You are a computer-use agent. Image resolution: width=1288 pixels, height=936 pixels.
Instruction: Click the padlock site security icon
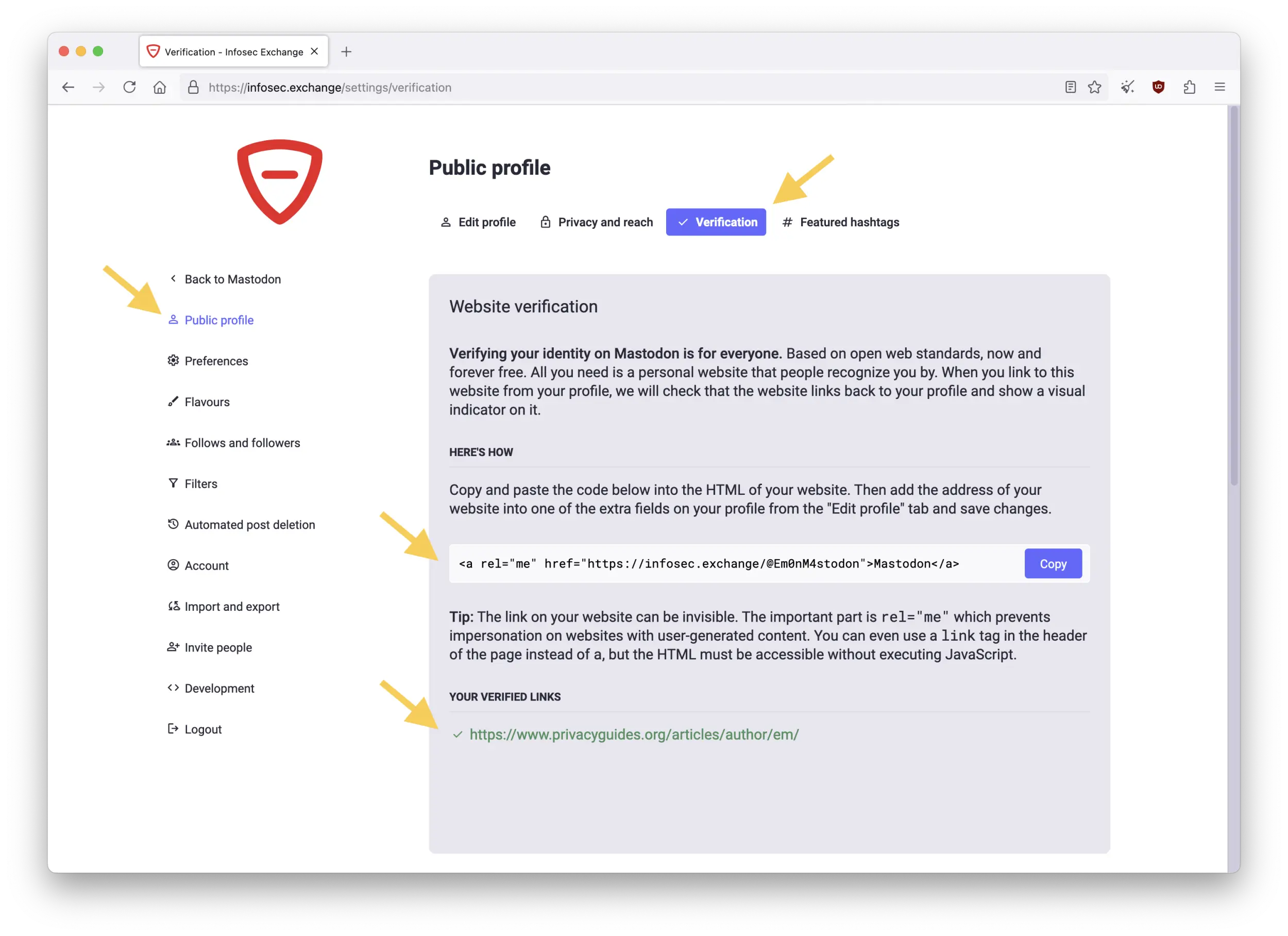(x=193, y=87)
